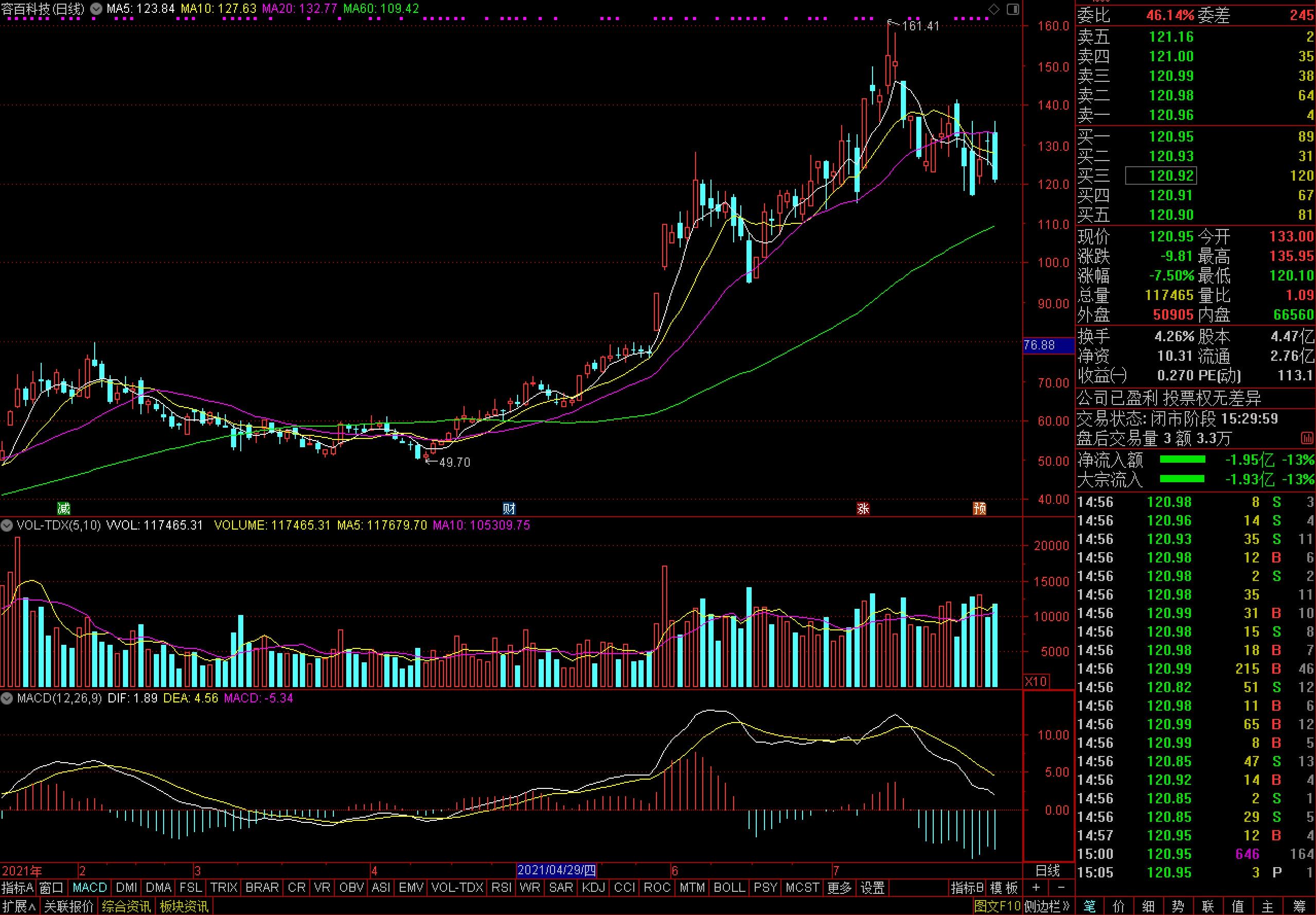Switch to the KDJ indicator tab
Viewport: 1316px width, 915px height.
click(593, 888)
